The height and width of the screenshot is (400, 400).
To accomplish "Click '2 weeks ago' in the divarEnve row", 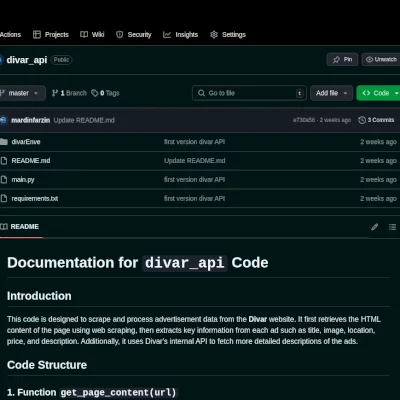I will [378, 142].
